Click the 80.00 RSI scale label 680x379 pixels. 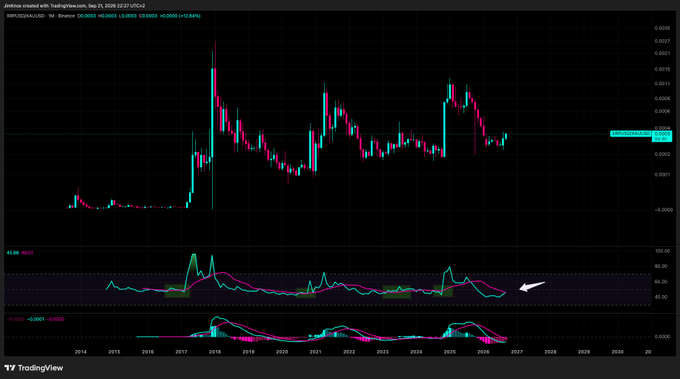point(662,266)
